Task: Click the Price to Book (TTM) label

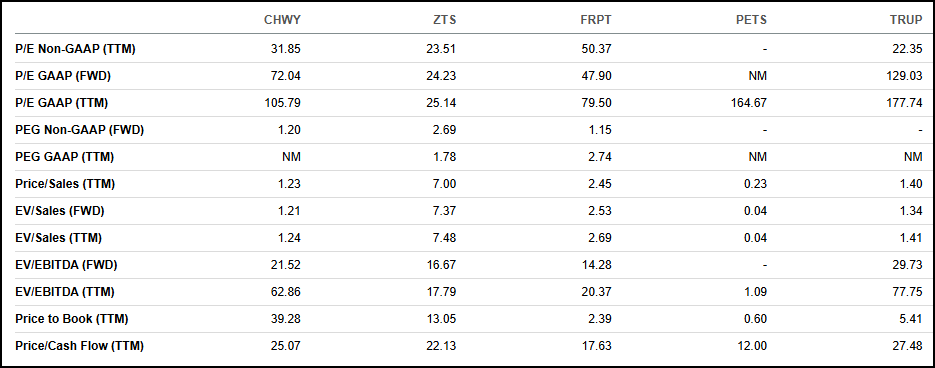Action: (72, 318)
